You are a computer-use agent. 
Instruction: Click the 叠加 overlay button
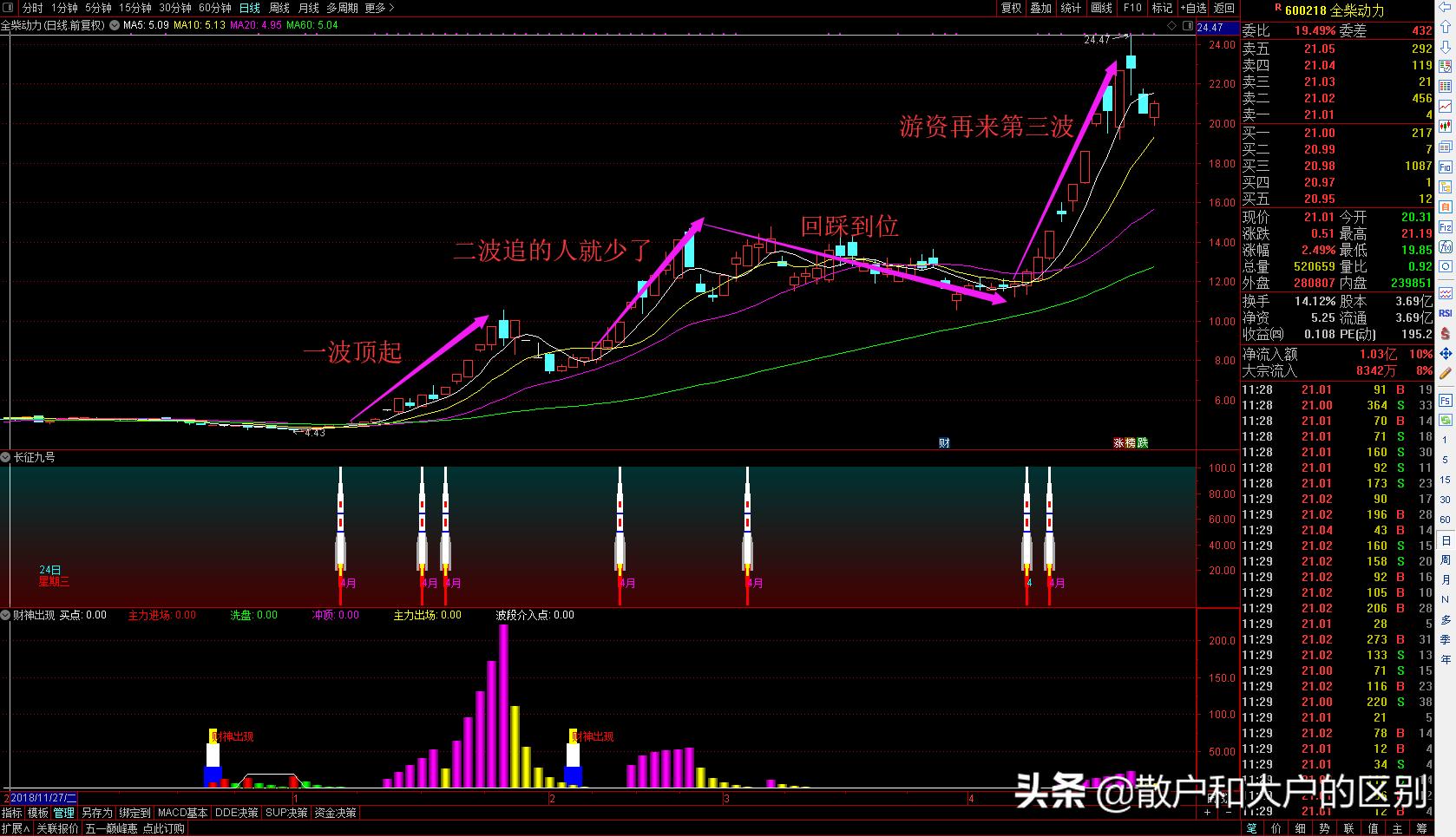[x=1040, y=8]
